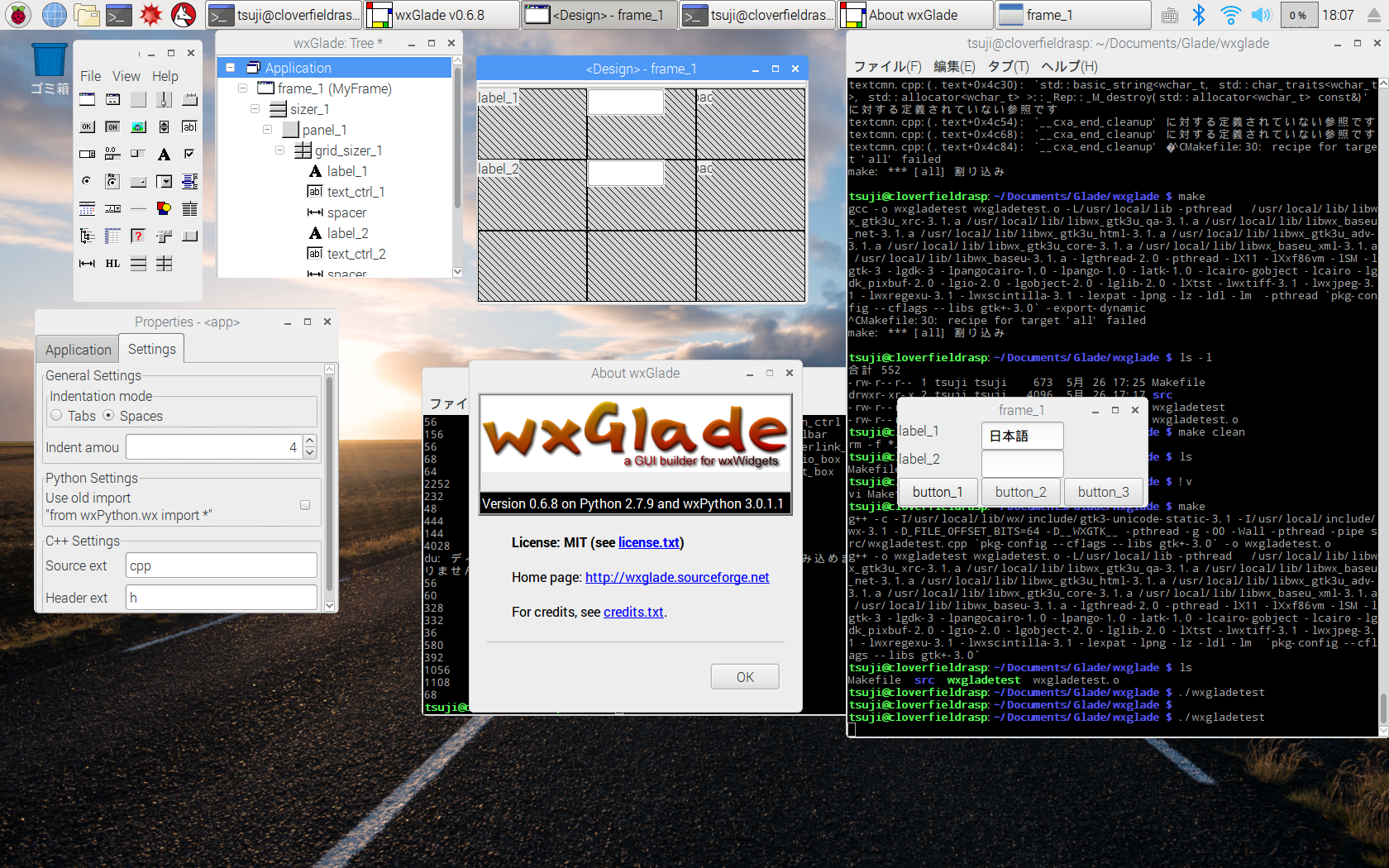The height and width of the screenshot is (868, 1389).
Task: Add a ListBox widget from the palette
Action: [x=189, y=182]
